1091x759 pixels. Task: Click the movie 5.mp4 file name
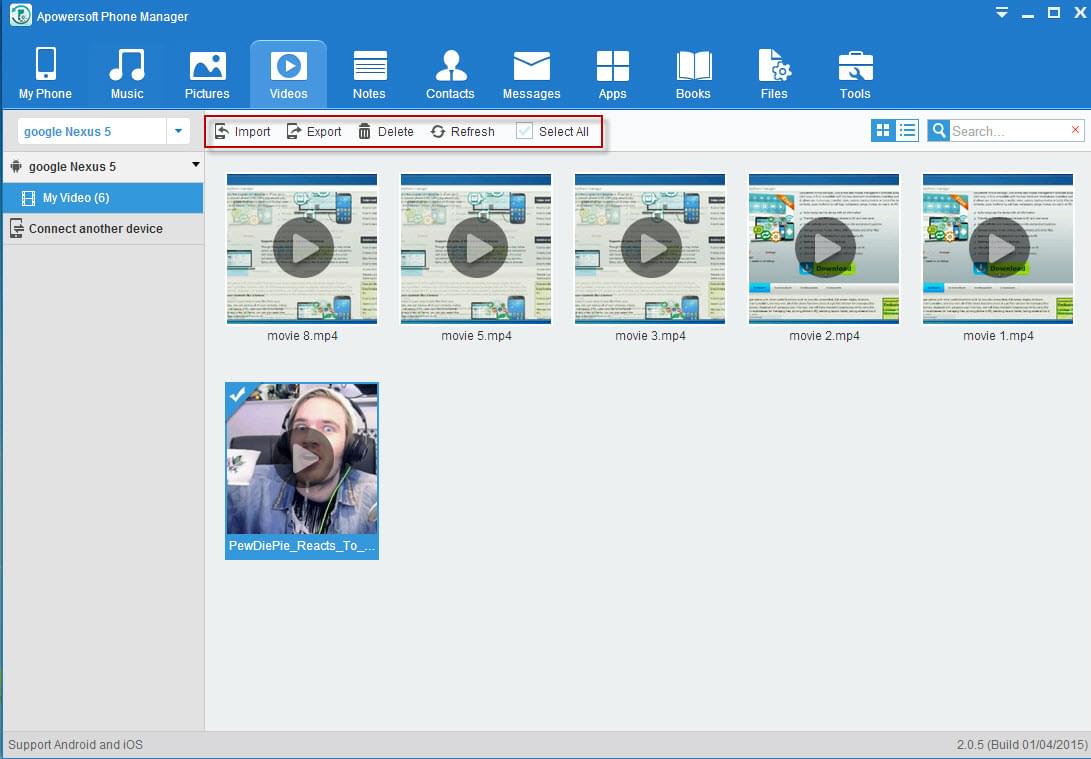pos(476,336)
